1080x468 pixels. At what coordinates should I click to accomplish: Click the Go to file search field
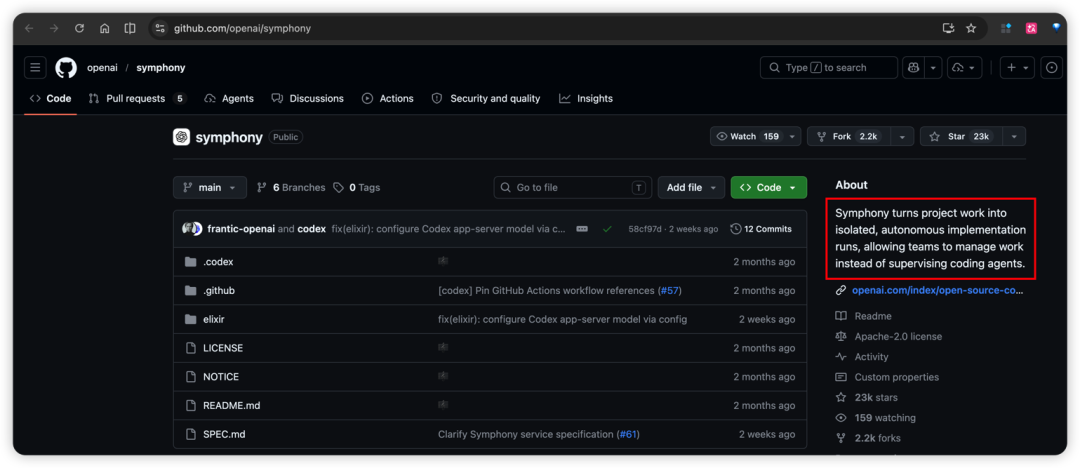pos(572,187)
